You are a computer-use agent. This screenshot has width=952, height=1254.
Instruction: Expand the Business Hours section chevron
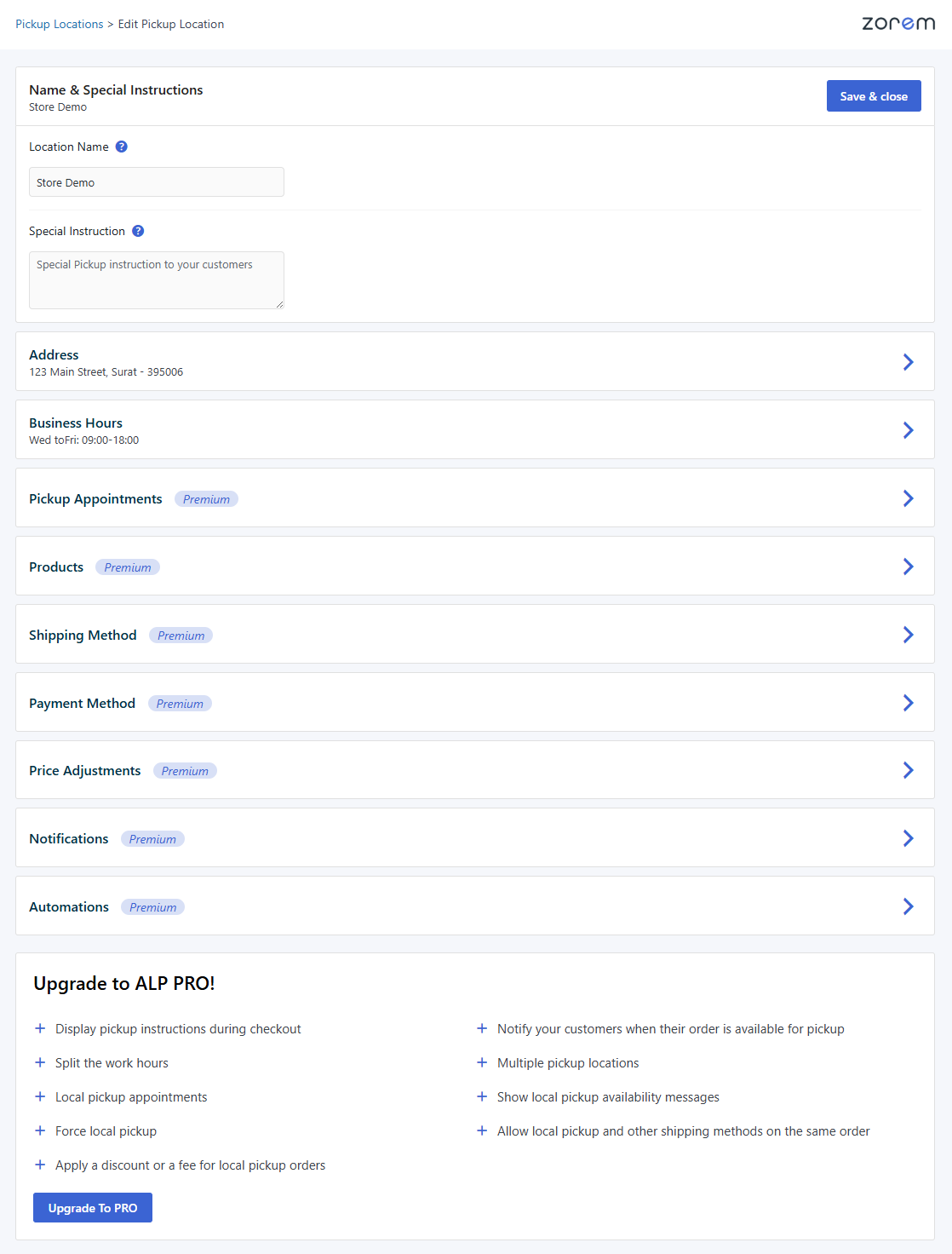coord(909,430)
